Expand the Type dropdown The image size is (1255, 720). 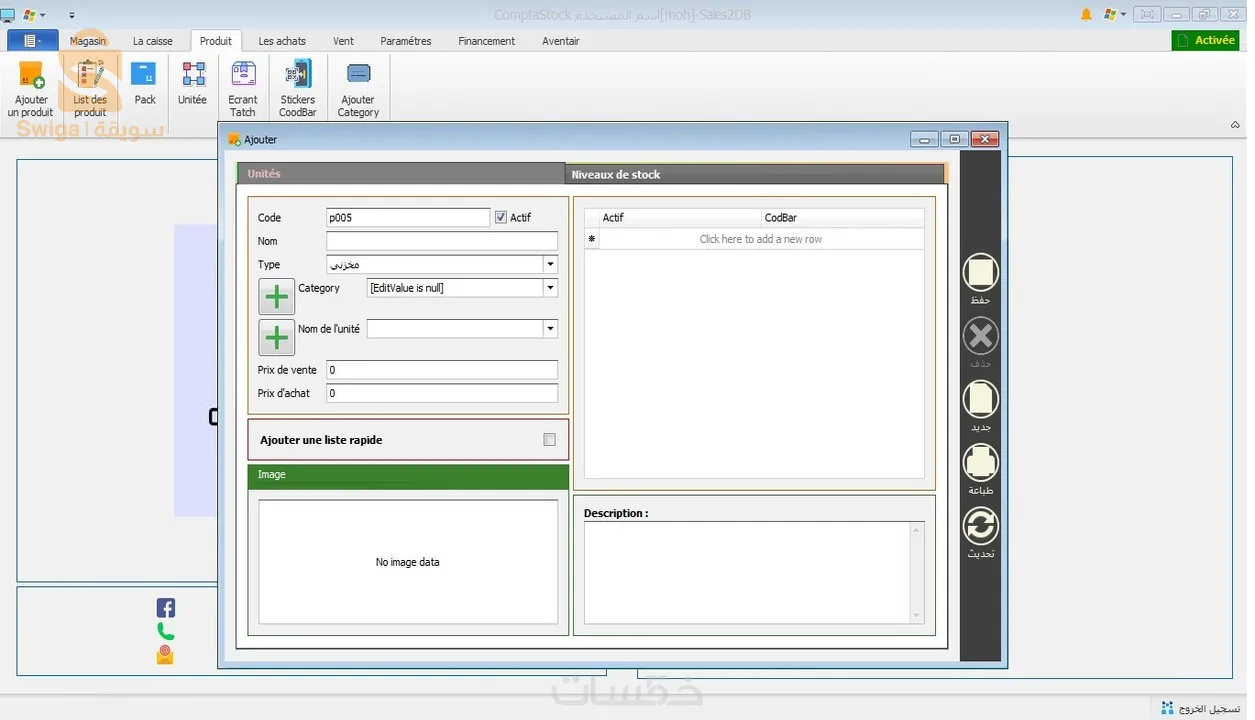550,265
